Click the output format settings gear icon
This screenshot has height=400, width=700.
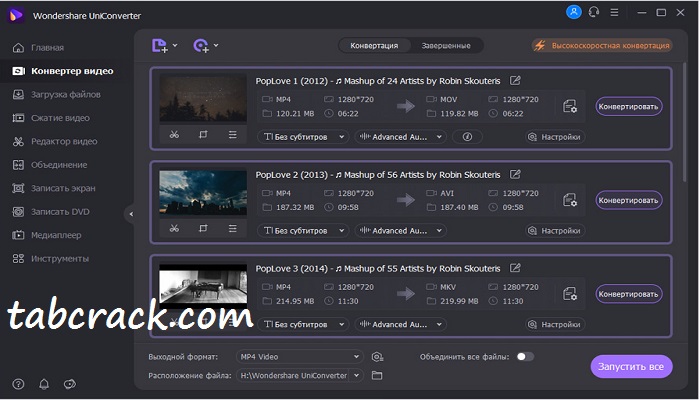377,357
